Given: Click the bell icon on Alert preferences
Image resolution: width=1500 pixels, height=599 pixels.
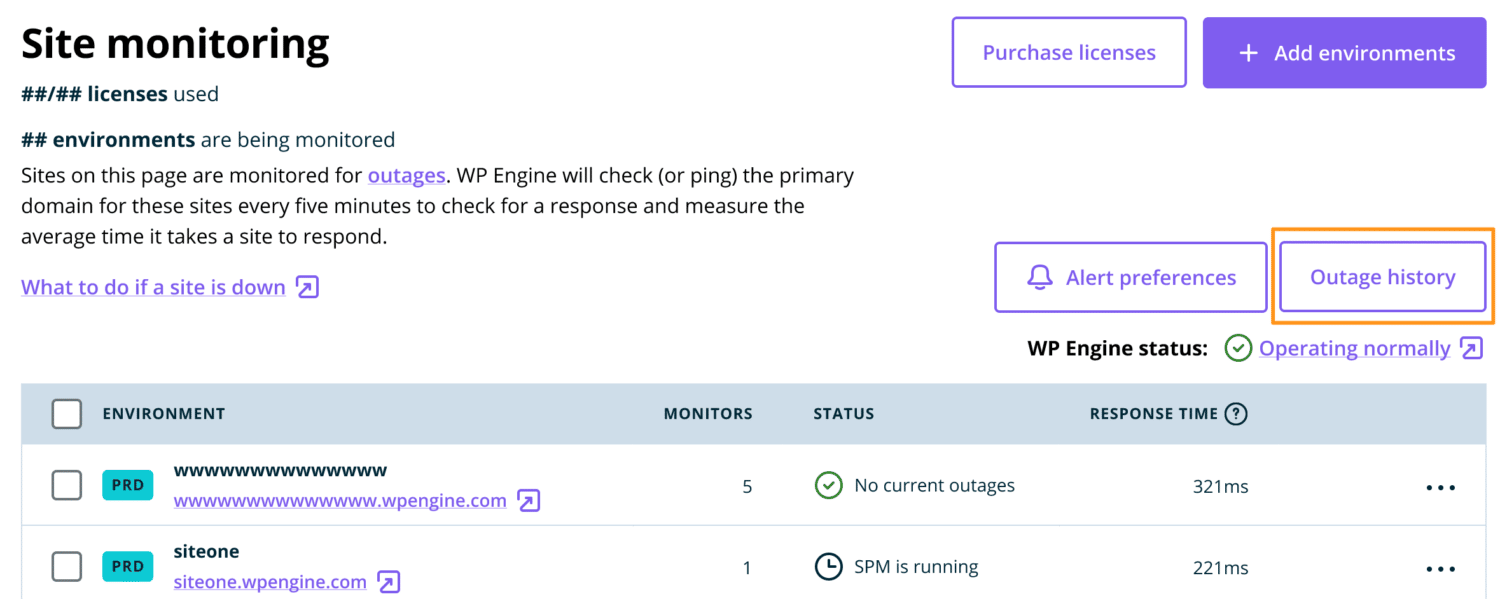Looking at the screenshot, I should 1041,277.
